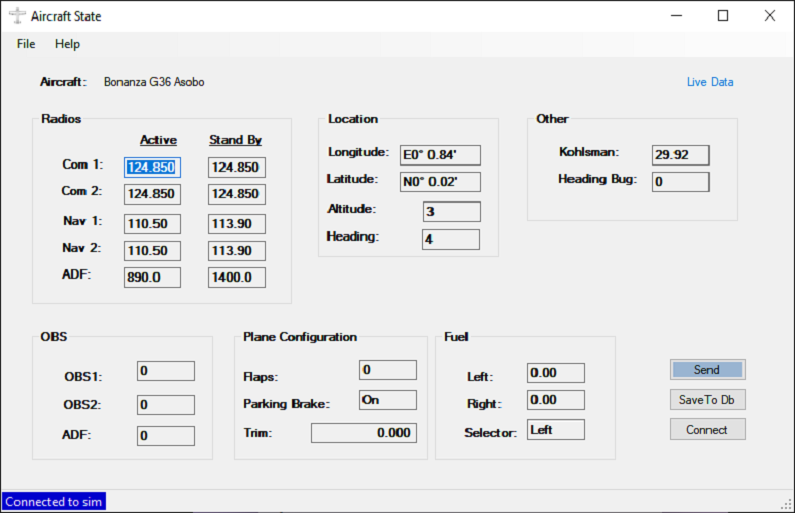Click the SaveTo Db button
The width and height of the screenshot is (795, 513).
pyautogui.click(x=707, y=399)
